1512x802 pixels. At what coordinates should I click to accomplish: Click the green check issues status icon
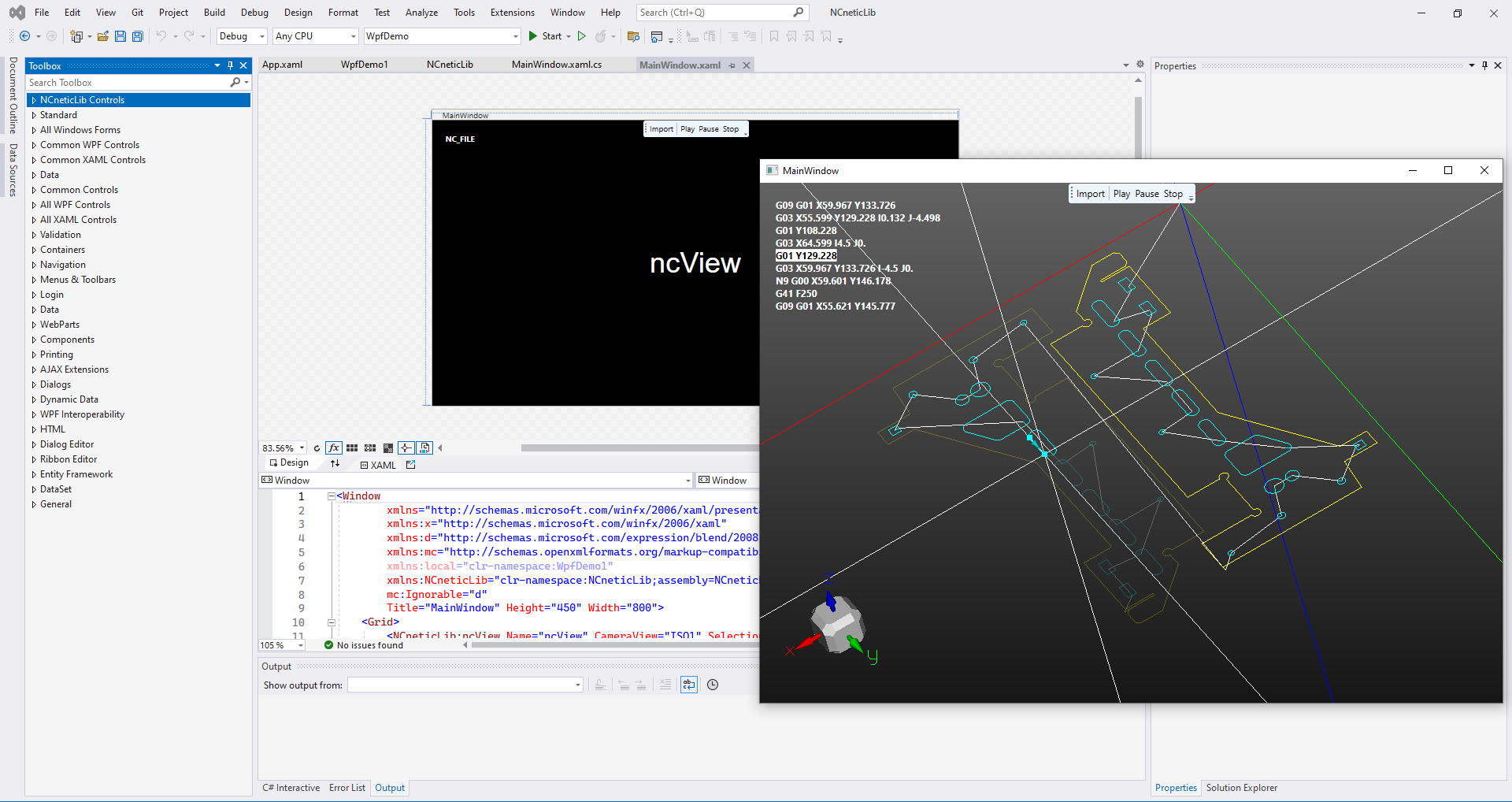click(x=329, y=645)
